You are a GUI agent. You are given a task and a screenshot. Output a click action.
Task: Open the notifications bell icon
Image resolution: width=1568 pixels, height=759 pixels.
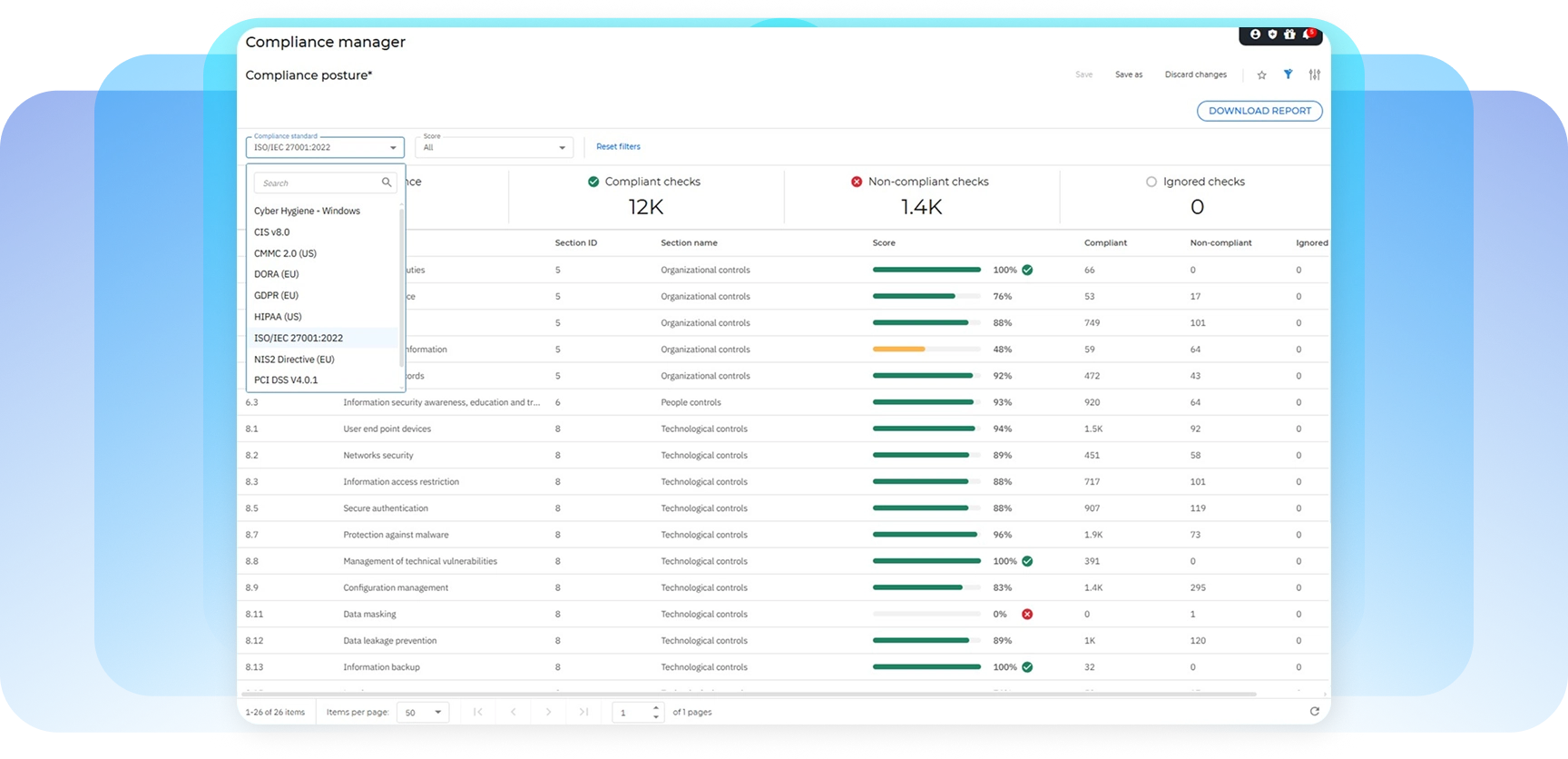click(1308, 34)
